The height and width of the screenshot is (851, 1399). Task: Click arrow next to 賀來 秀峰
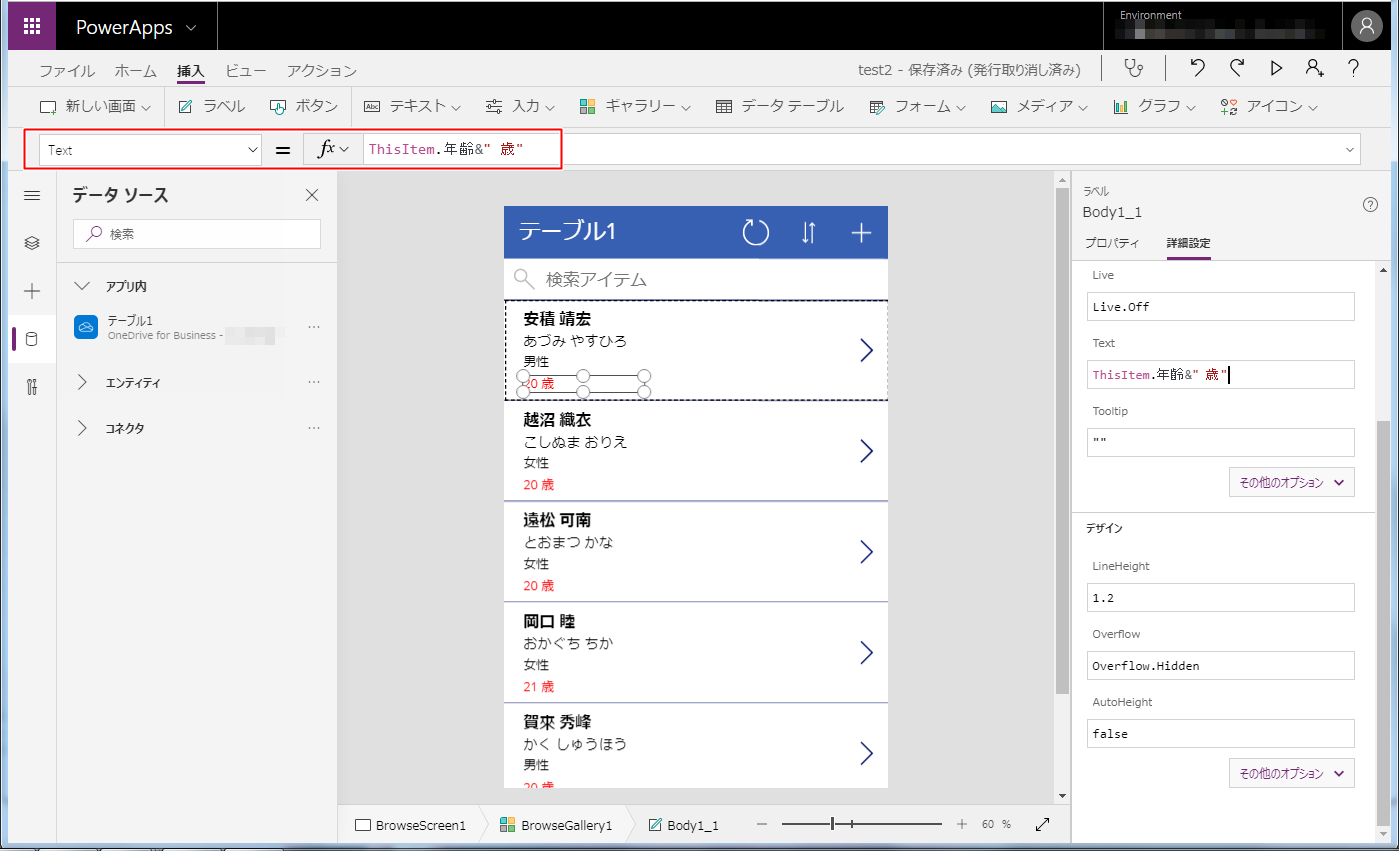coord(867,753)
